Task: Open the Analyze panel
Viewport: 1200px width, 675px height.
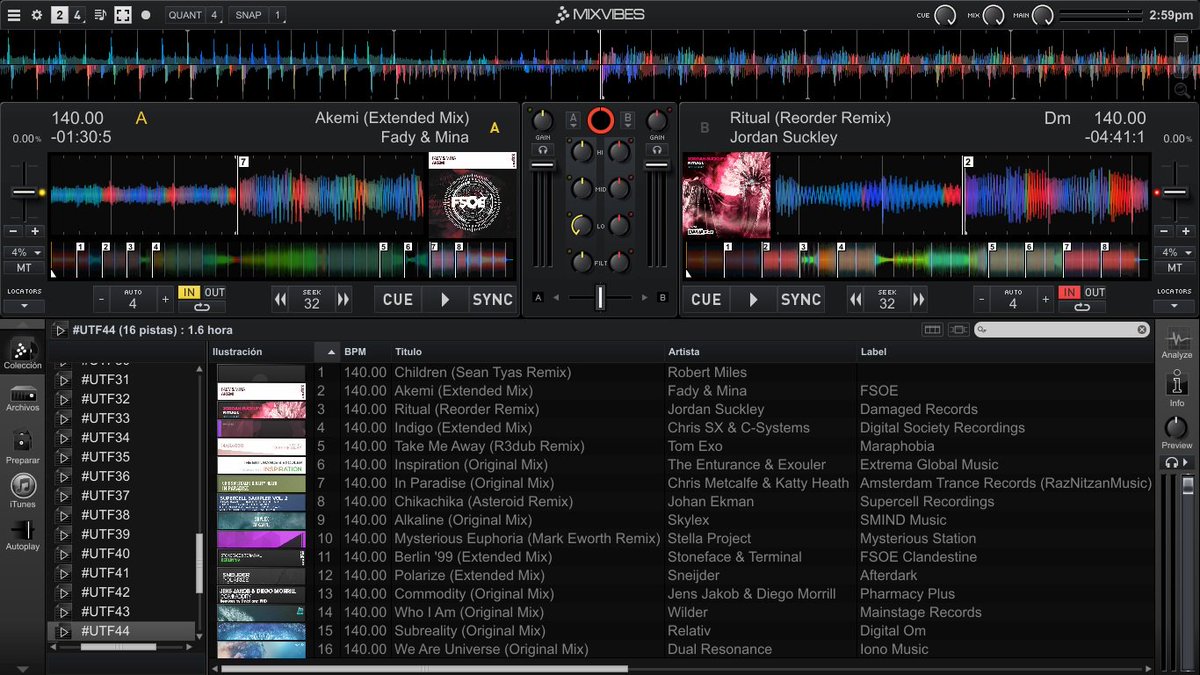Action: [1177, 343]
